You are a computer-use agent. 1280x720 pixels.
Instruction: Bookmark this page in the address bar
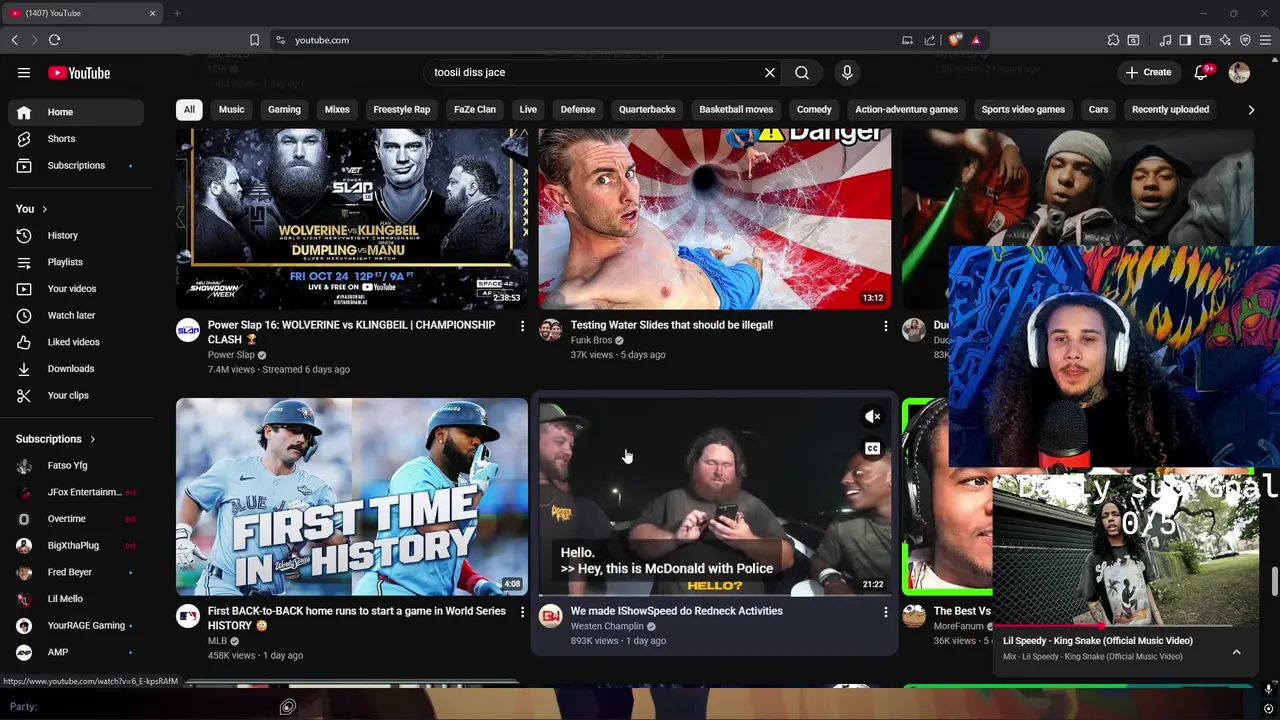254,40
